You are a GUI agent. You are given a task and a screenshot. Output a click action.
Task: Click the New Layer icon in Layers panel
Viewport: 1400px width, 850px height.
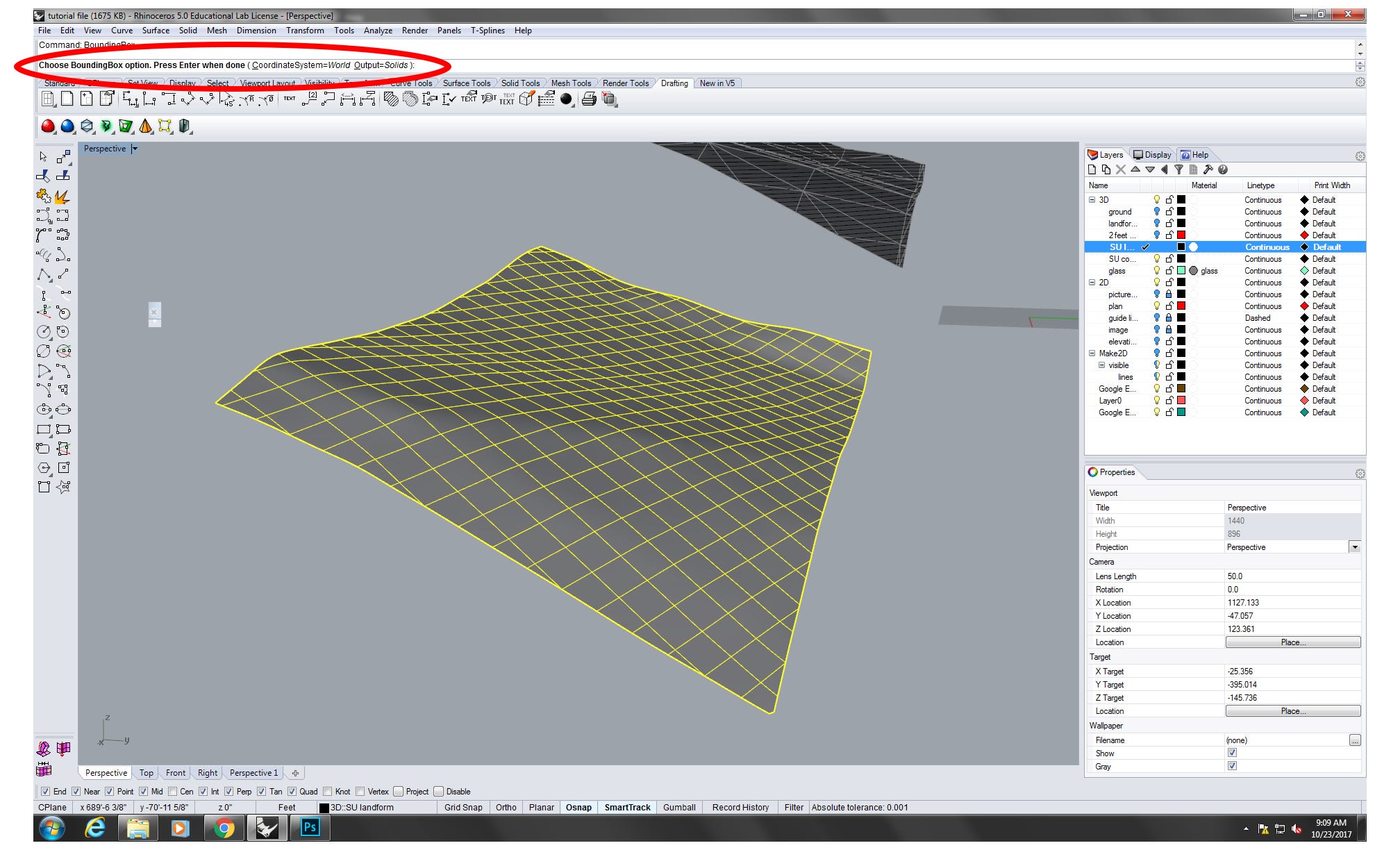tap(1092, 169)
